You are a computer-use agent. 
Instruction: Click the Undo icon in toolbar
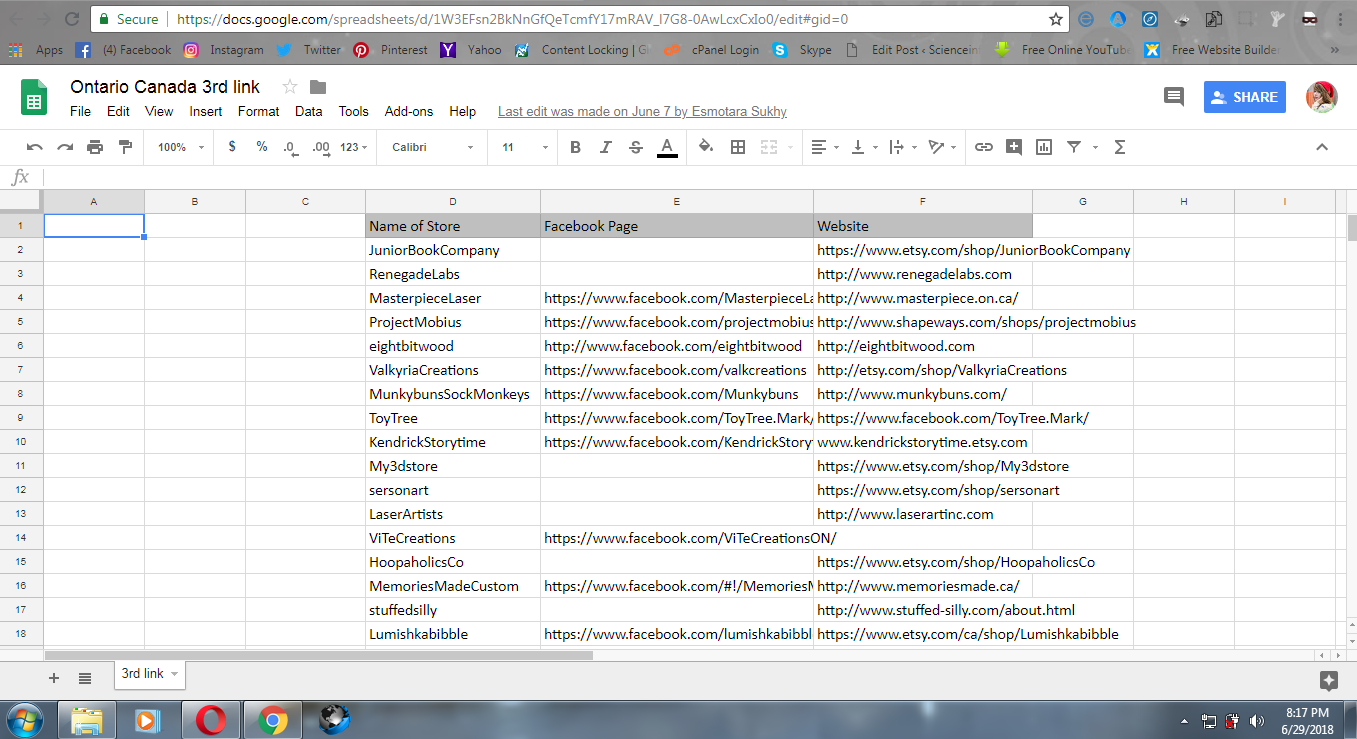coord(35,147)
